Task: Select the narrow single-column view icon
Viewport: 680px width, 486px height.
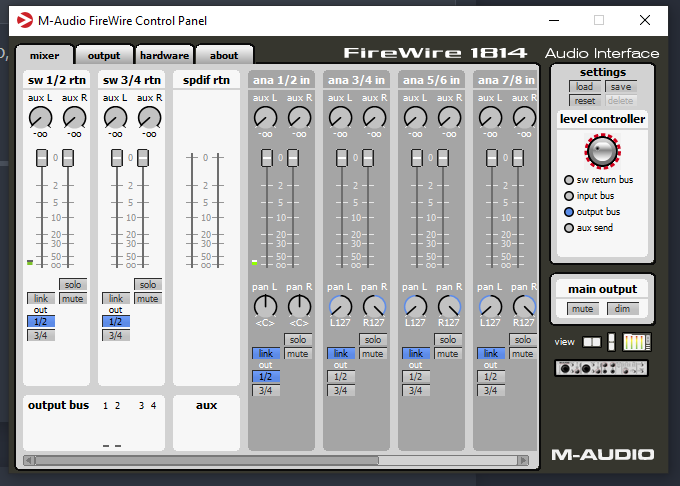Action: click(611, 342)
